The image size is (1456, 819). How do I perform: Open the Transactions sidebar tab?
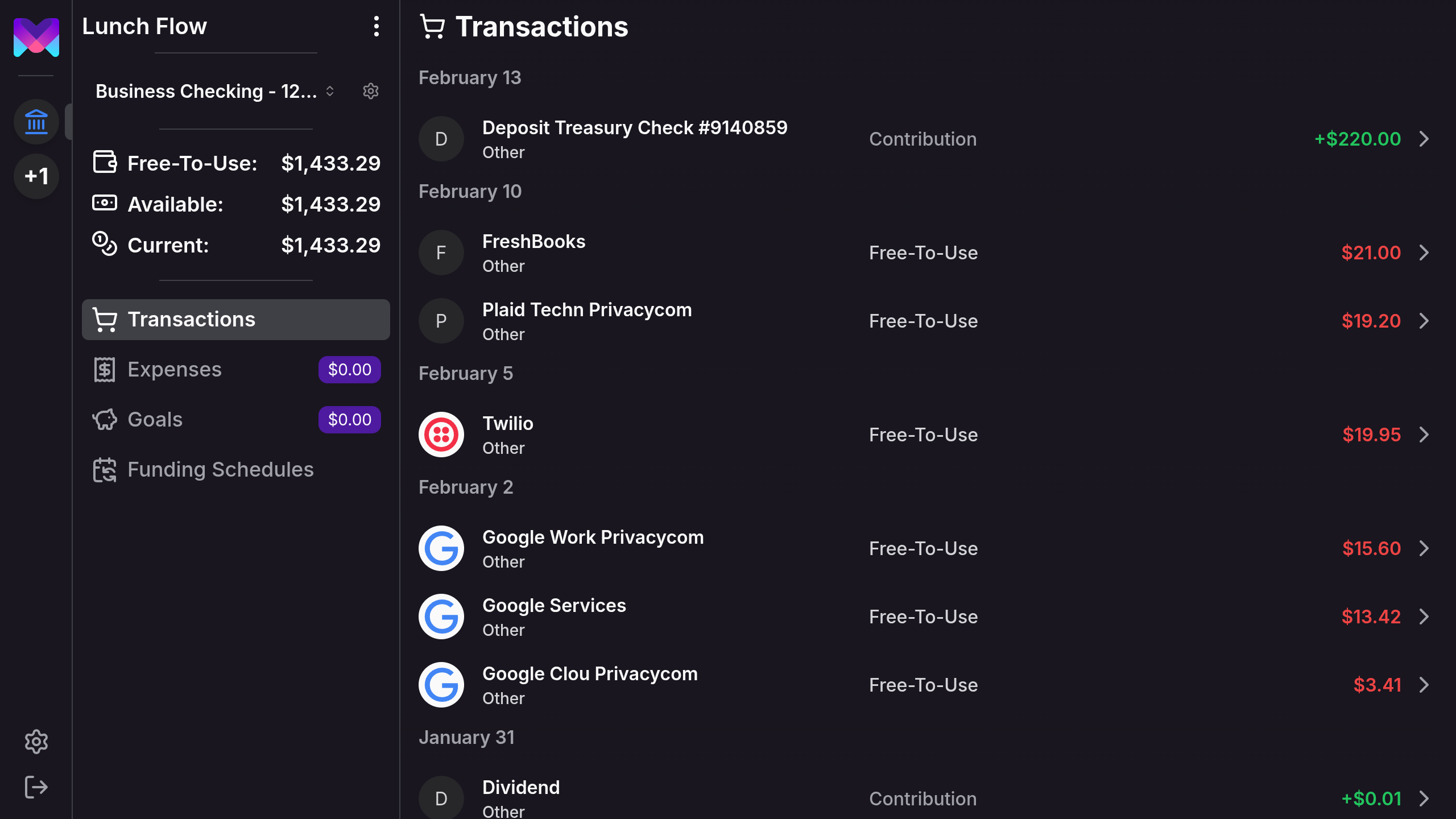[x=235, y=320]
